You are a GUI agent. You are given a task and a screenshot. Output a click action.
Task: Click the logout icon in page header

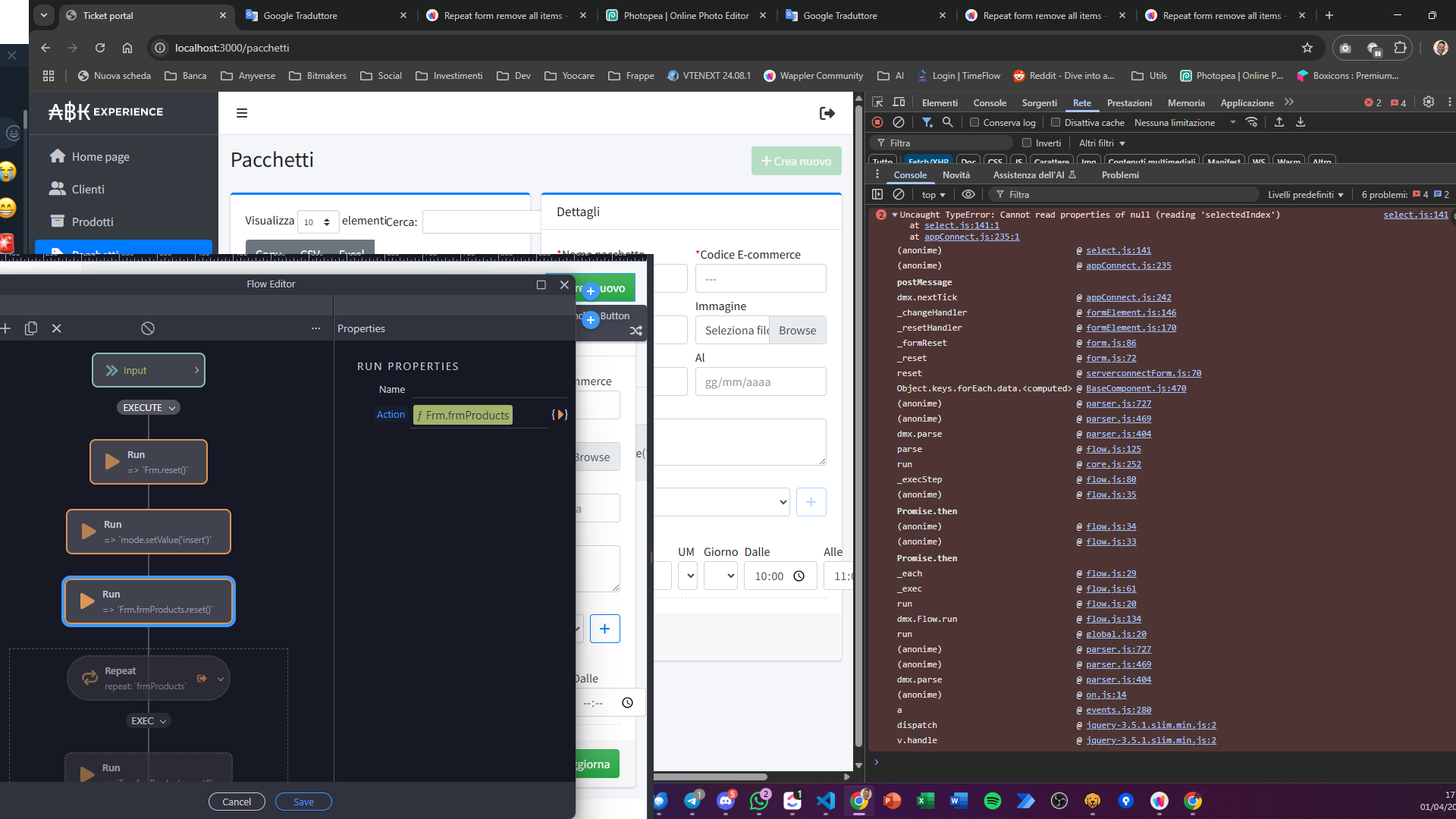pyautogui.click(x=827, y=113)
